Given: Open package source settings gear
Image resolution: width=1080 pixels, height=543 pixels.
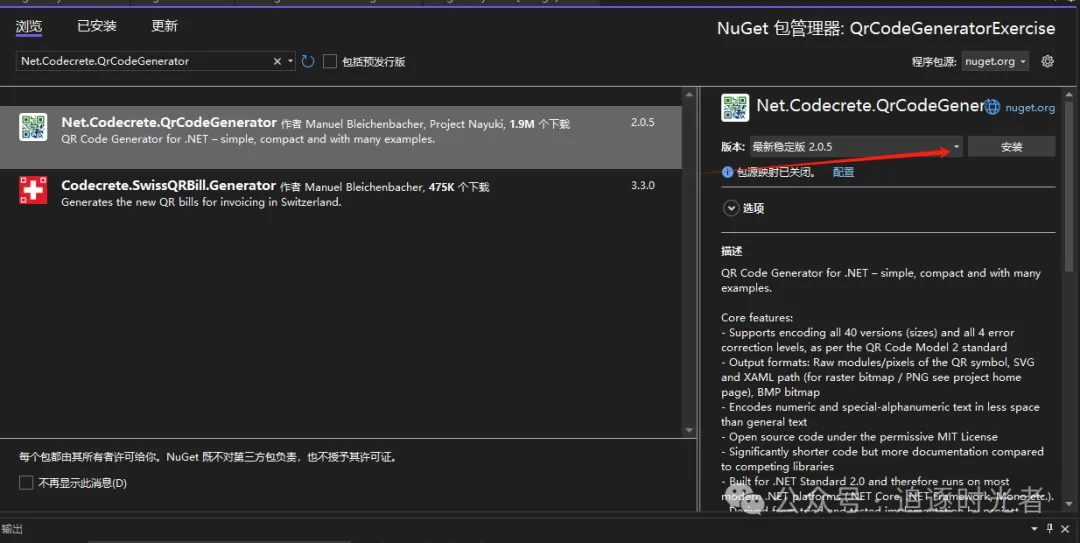Looking at the screenshot, I should 1048,61.
